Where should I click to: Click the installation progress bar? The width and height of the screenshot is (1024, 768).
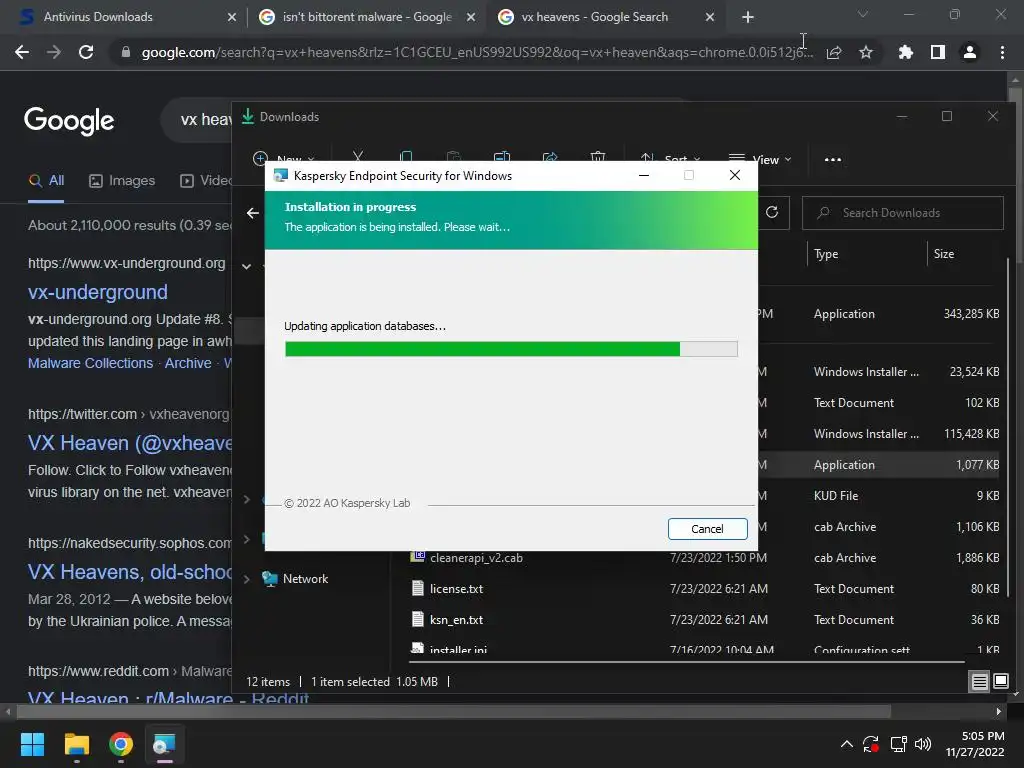tap(511, 349)
